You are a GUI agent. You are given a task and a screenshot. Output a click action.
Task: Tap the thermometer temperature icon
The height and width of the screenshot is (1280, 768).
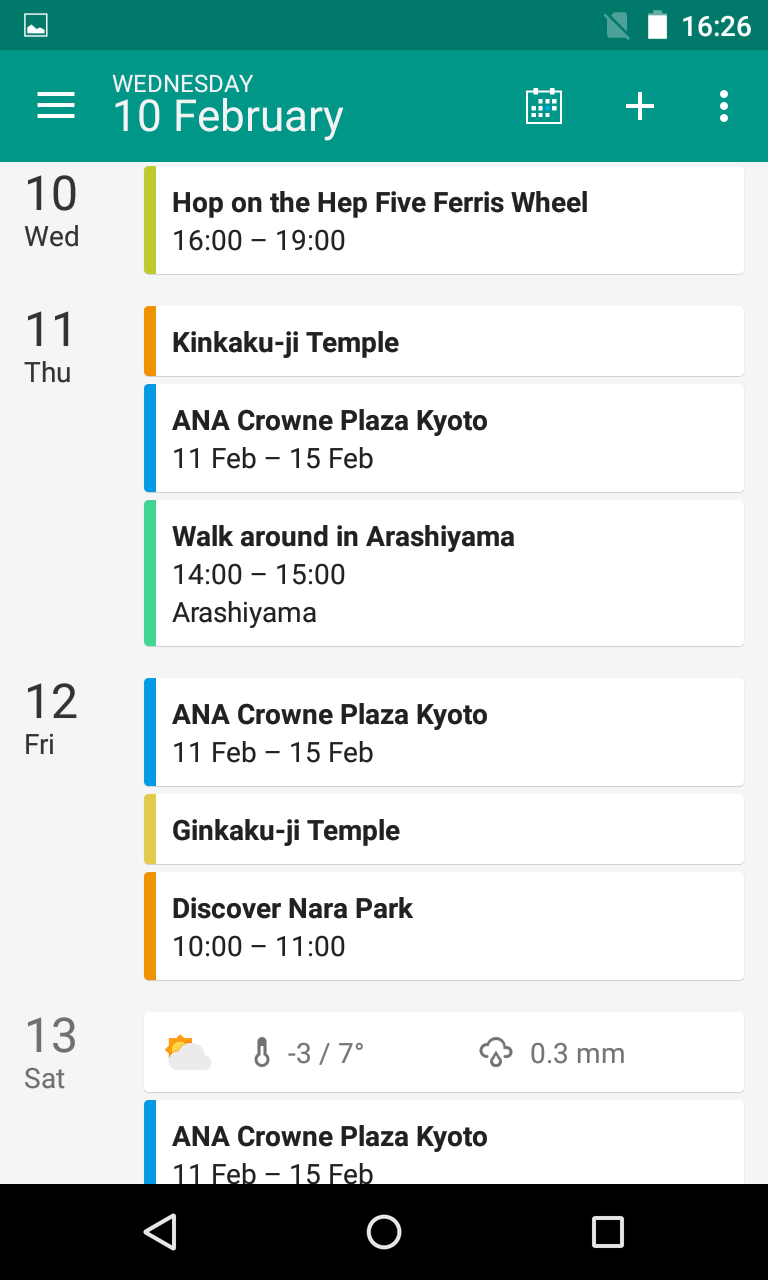coord(262,1053)
